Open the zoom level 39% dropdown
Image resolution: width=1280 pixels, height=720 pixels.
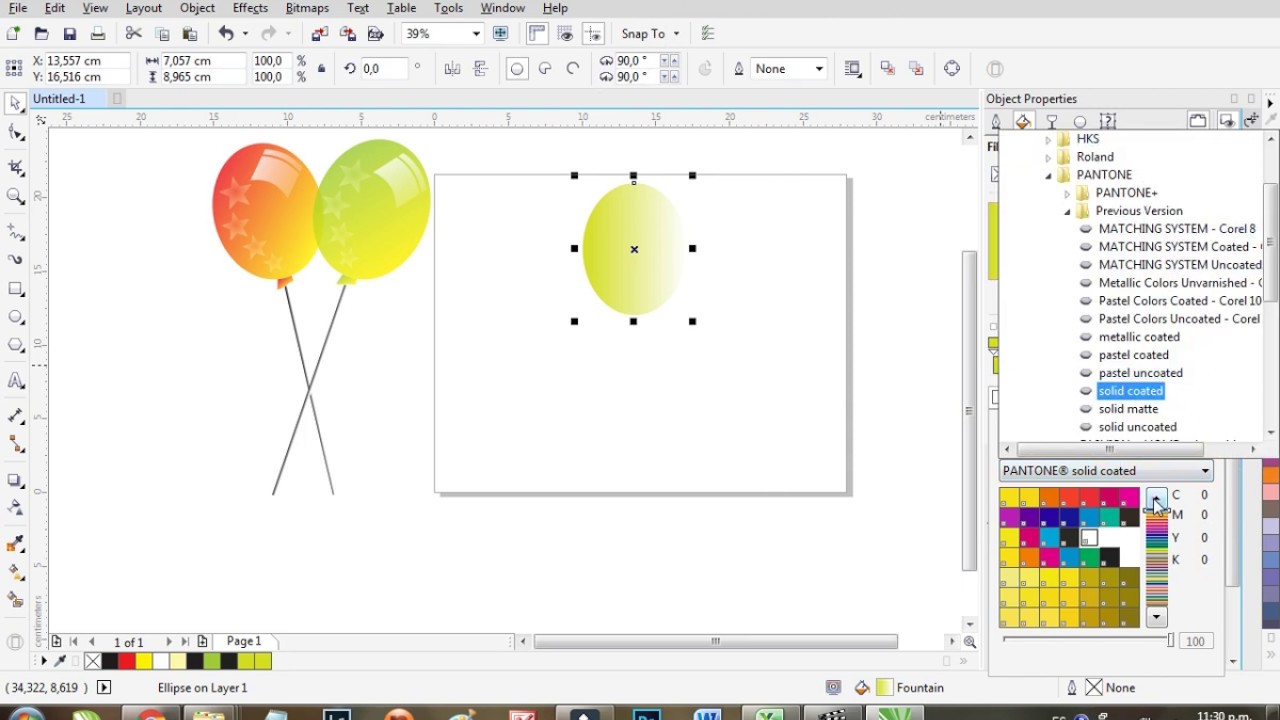coord(475,34)
